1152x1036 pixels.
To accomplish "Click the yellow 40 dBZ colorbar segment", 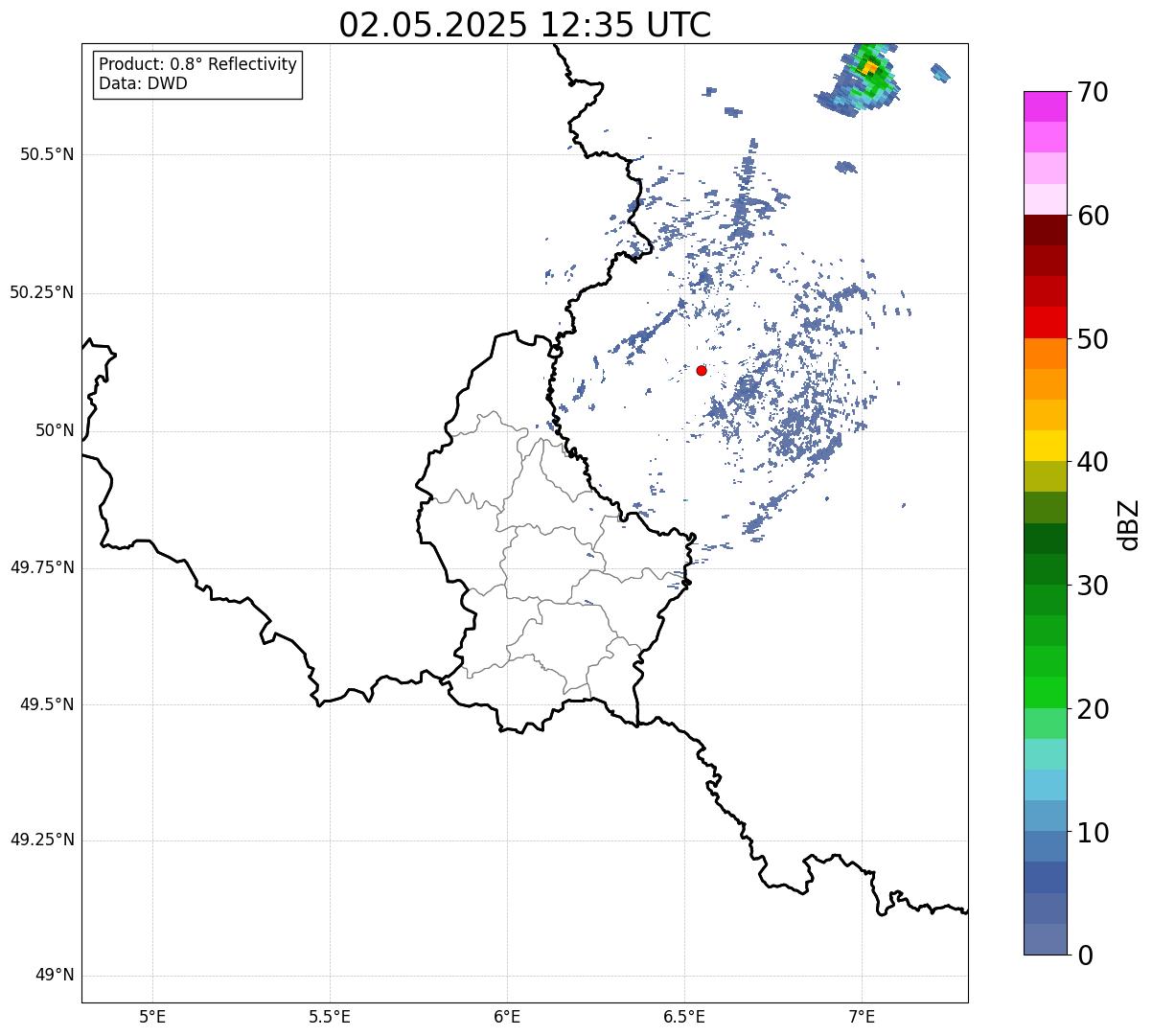I will [x=1046, y=446].
